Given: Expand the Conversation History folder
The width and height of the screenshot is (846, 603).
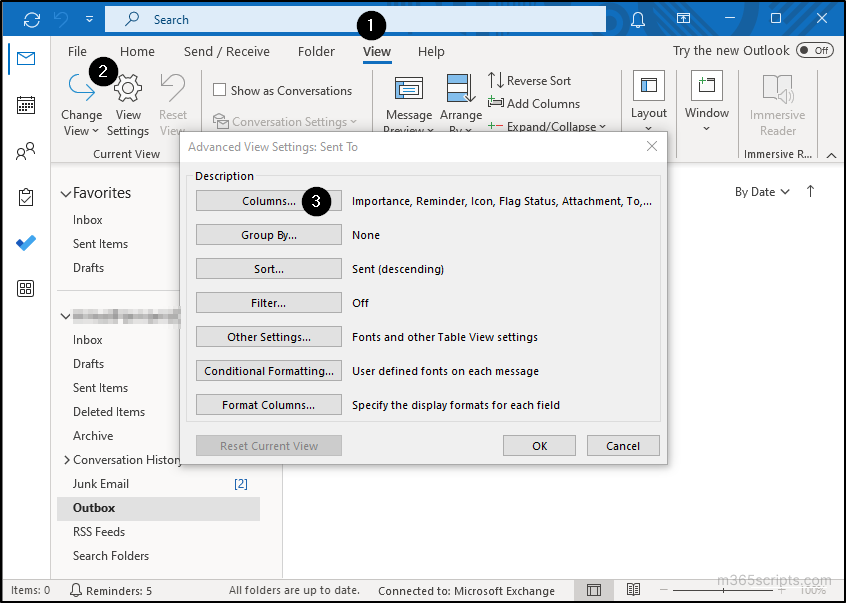Looking at the screenshot, I should point(67,459).
